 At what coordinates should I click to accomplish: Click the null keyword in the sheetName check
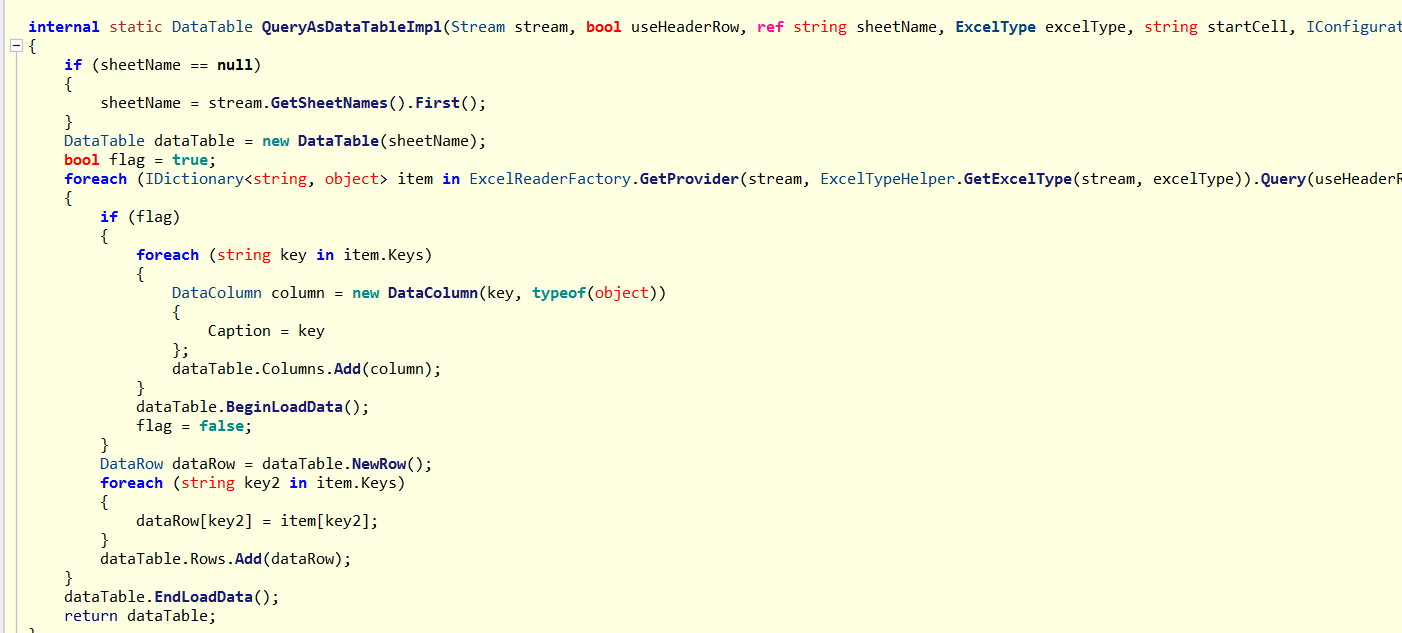[235, 65]
